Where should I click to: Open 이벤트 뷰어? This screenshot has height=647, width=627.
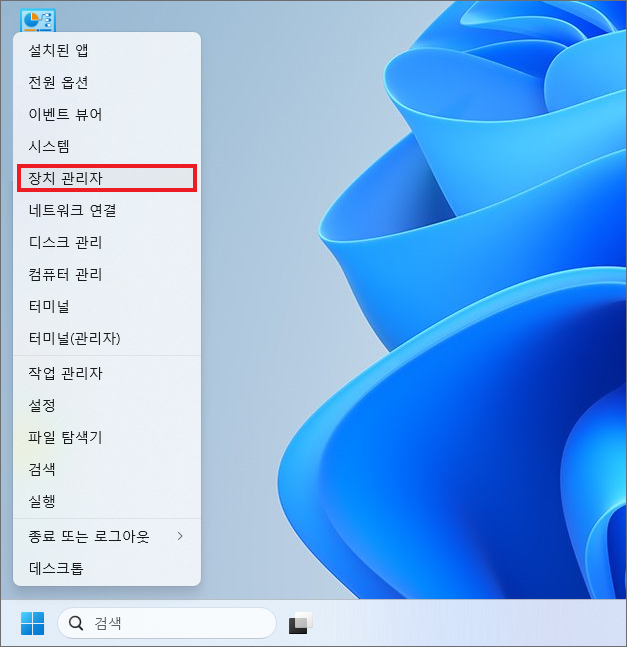click(107, 114)
